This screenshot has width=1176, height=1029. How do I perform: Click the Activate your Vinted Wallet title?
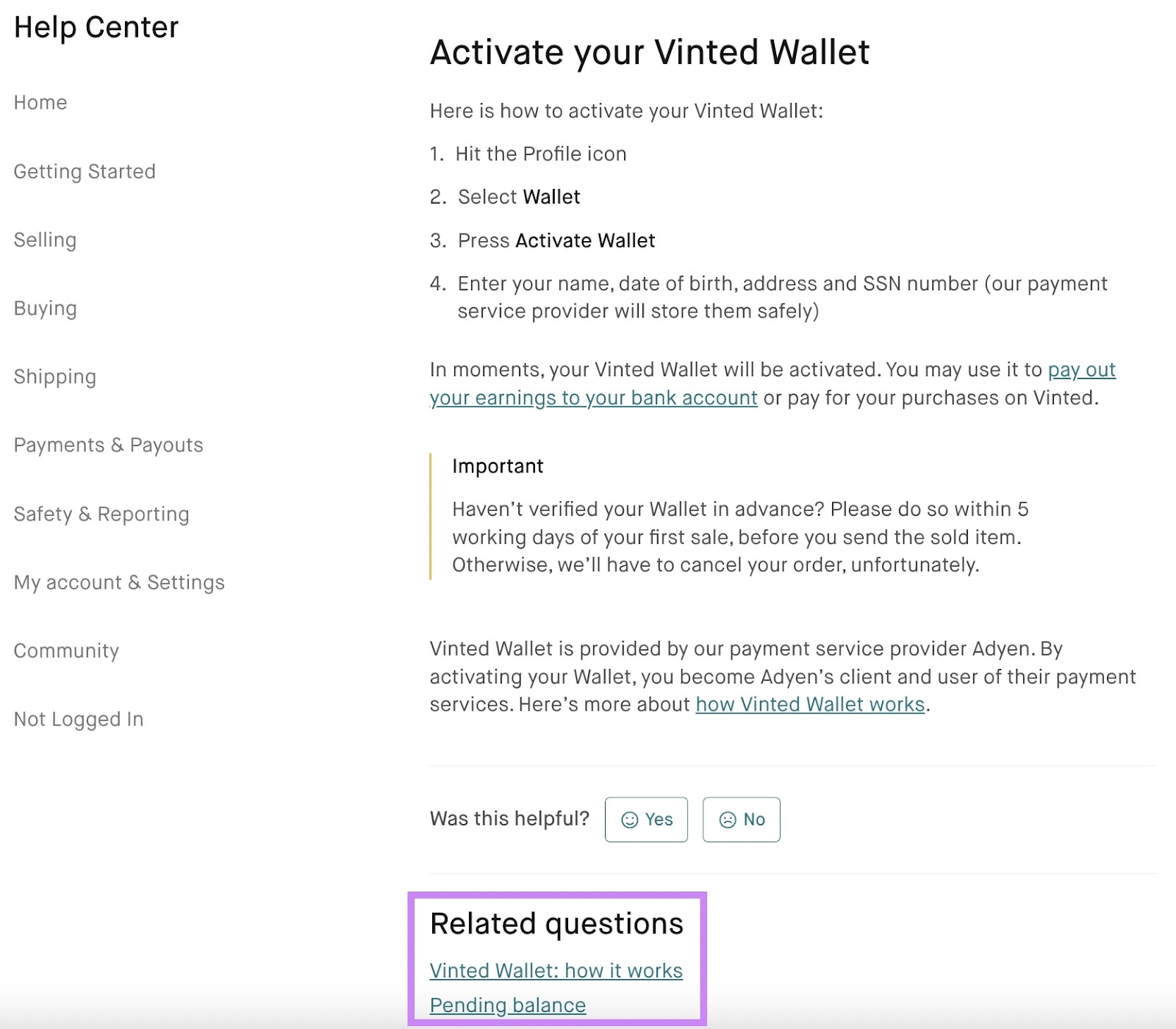pyautogui.click(x=649, y=52)
